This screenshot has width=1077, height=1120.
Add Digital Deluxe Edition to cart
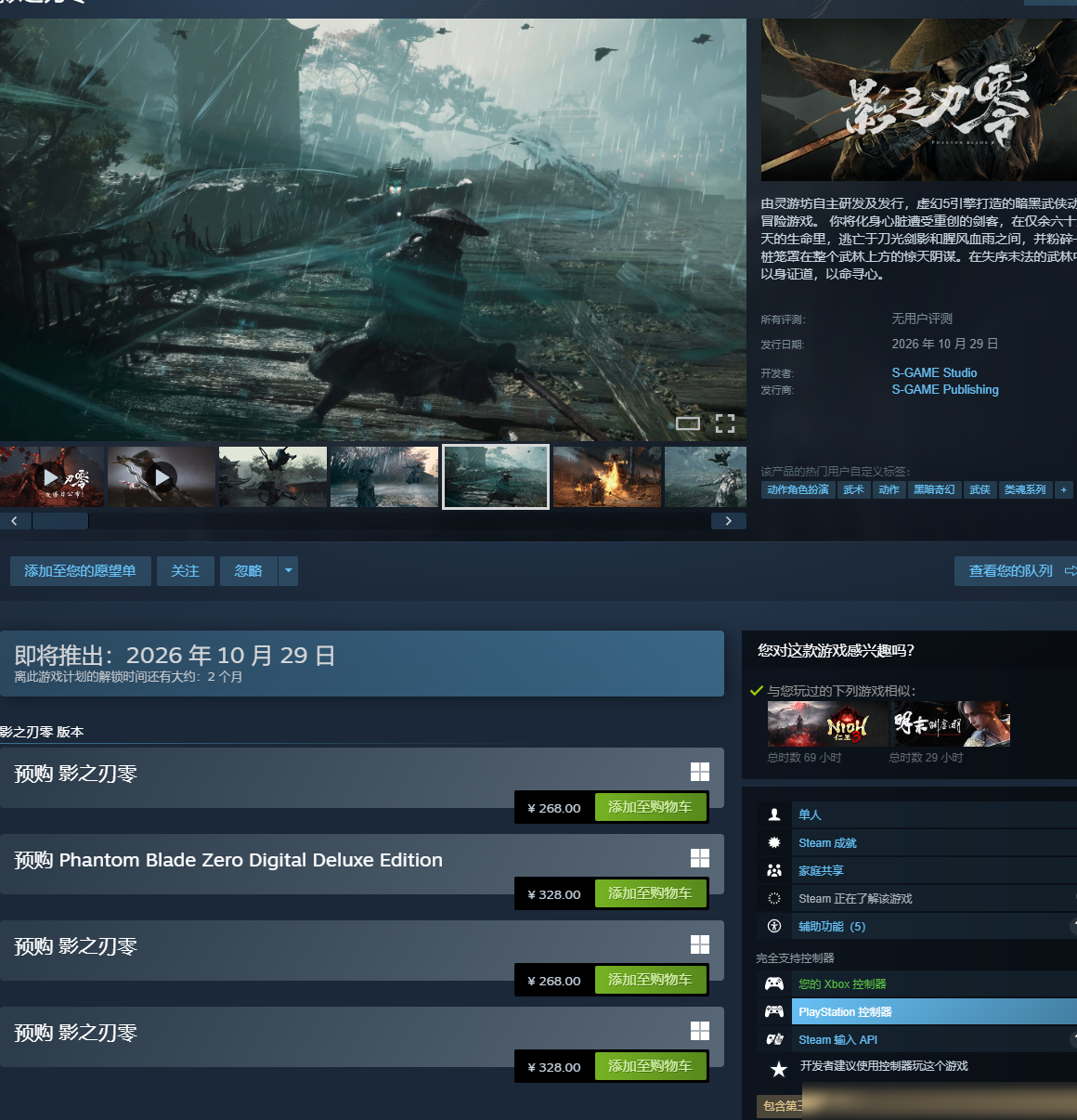point(650,893)
